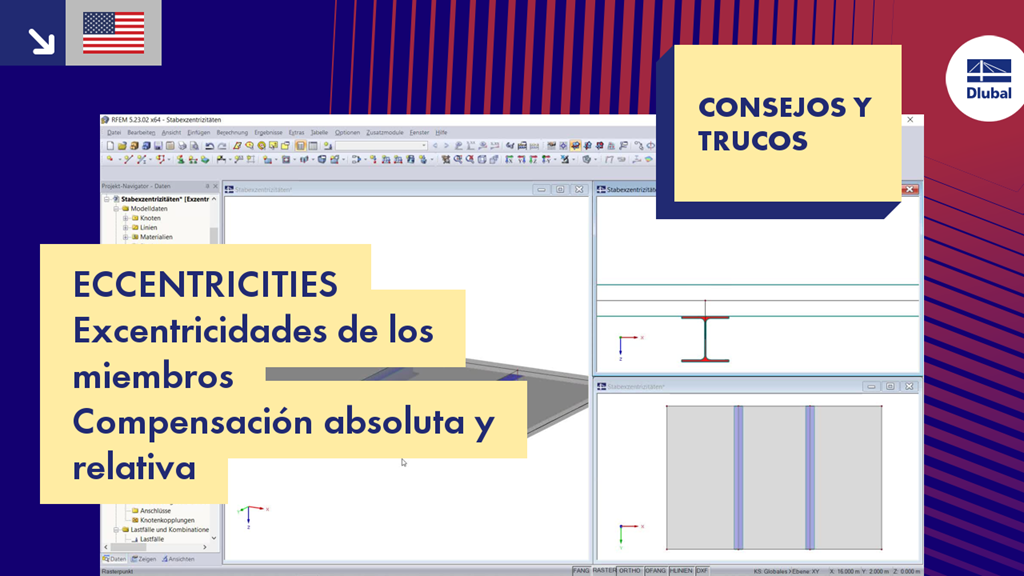The width and height of the screenshot is (1024, 576).
Task: Select Knotenkopplungen in the navigator tree
Action: (x=167, y=520)
